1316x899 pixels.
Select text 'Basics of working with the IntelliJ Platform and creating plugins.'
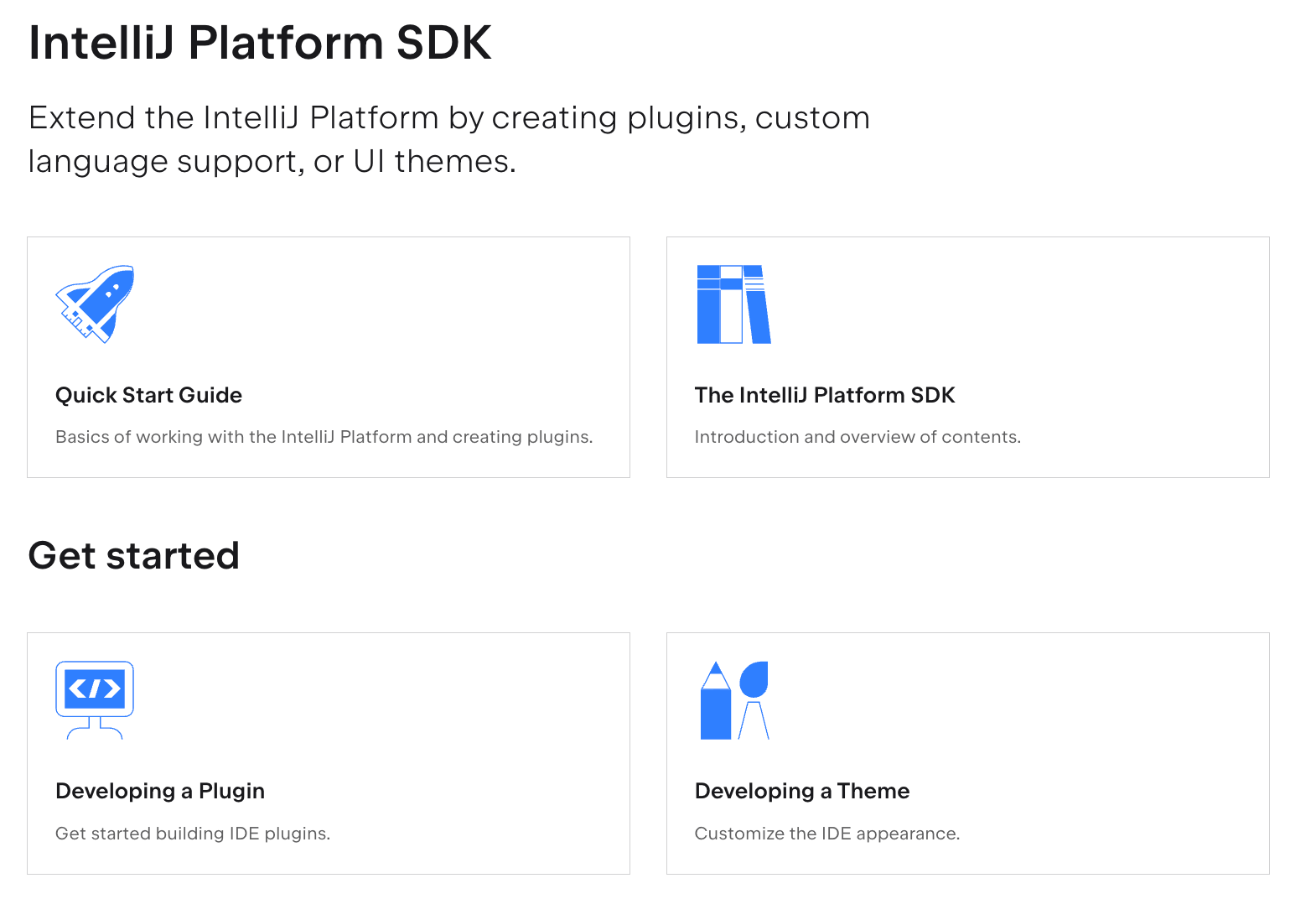[x=324, y=437]
